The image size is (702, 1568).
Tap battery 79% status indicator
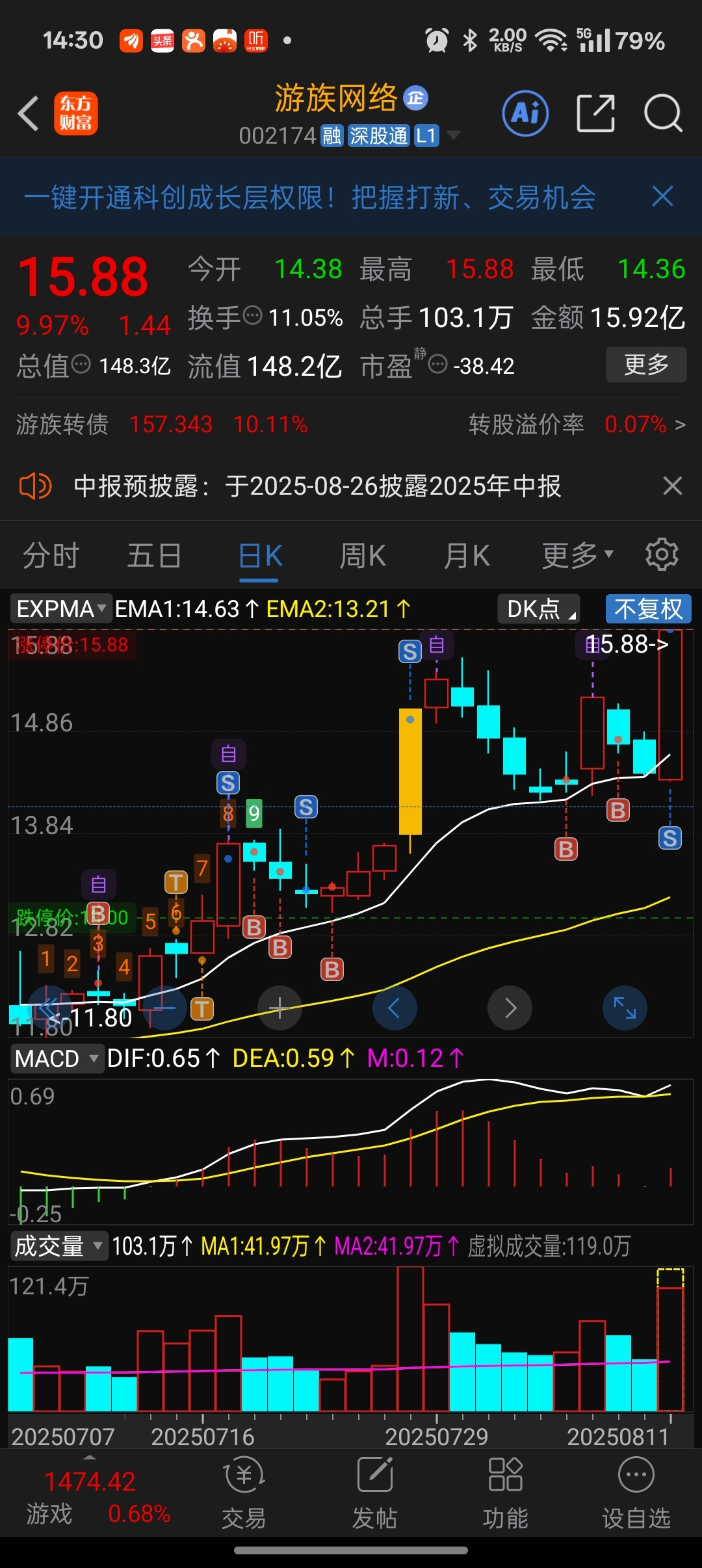[640, 41]
